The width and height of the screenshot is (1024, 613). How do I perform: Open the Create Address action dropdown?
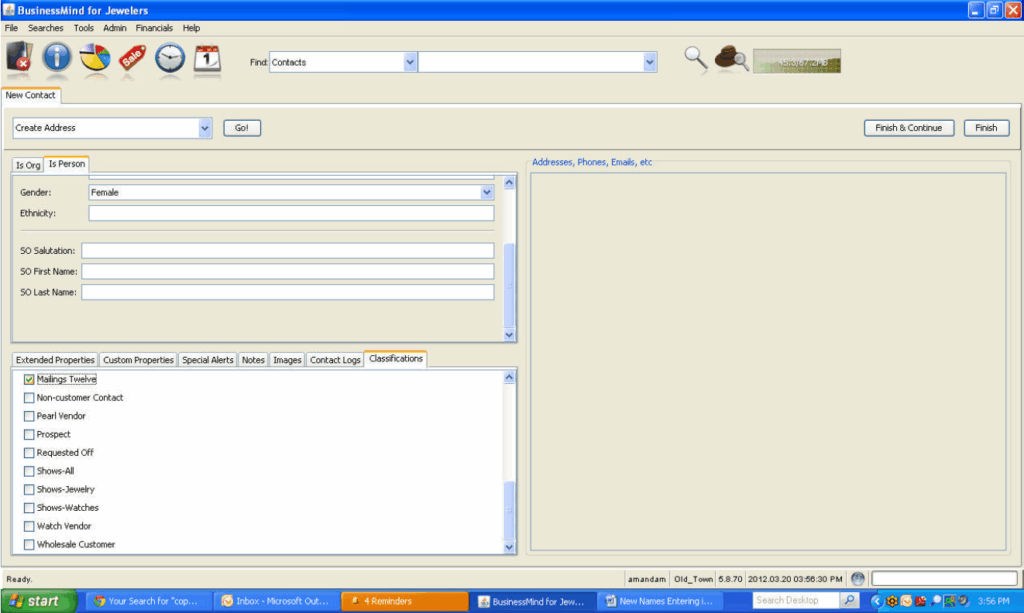pyautogui.click(x=204, y=128)
